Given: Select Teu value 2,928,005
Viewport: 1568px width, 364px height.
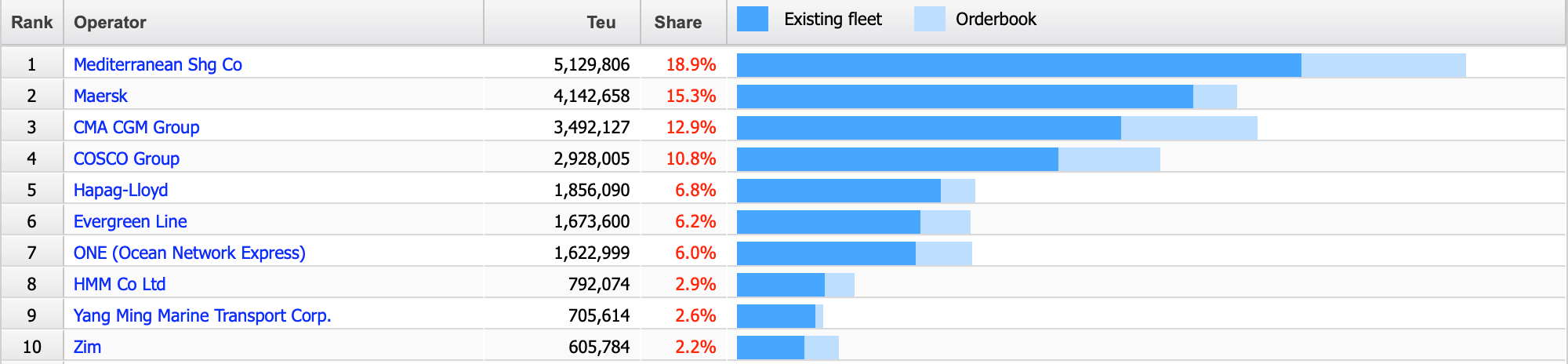Looking at the screenshot, I should (x=591, y=158).
